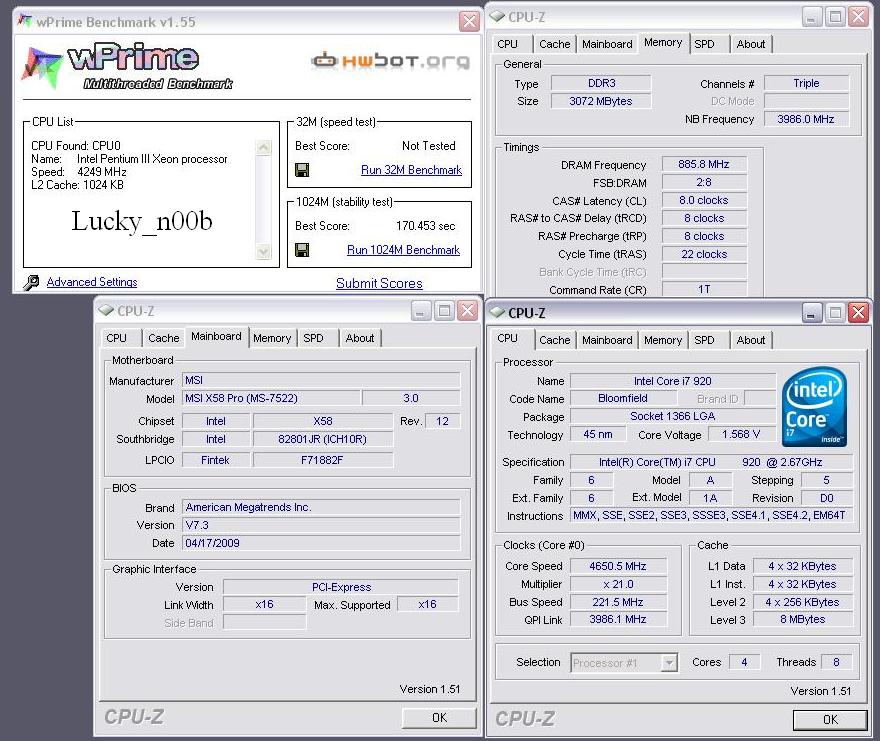Open the About tab in the Memory CPU-Z window
Image resolution: width=880 pixels, height=741 pixels.
pos(750,44)
